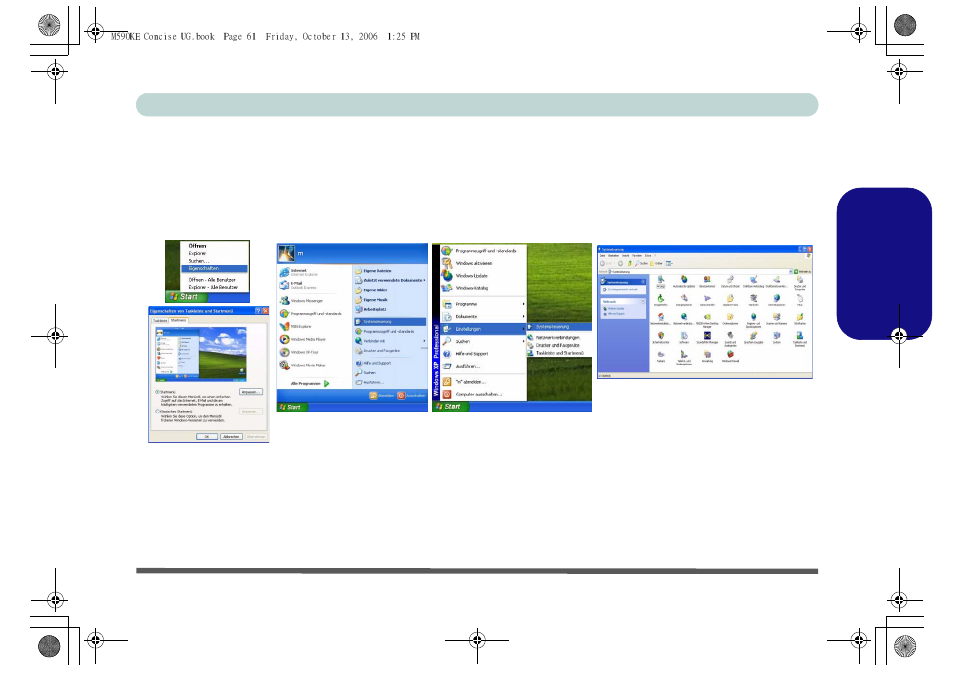Viewport: 954px width, 673px height.
Task: Click the Start button in classic menu screenshot
Action: click(x=449, y=406)
